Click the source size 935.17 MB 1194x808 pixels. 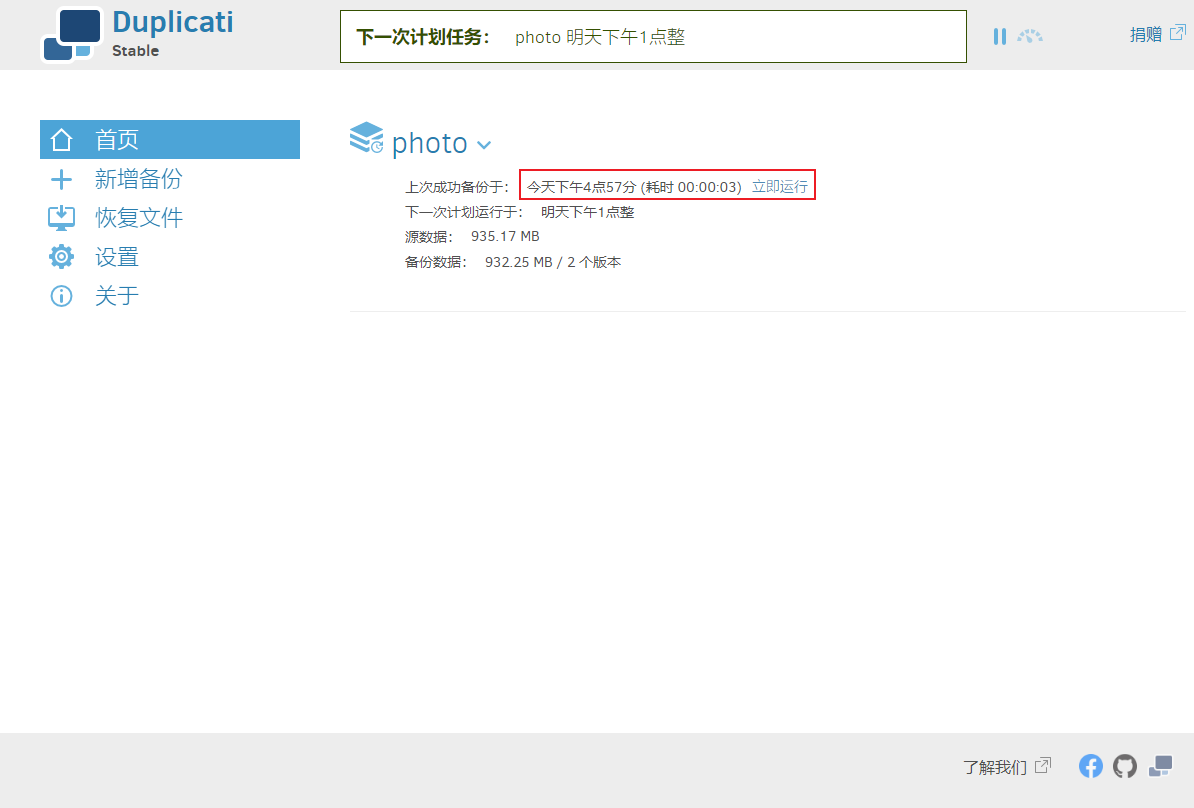point(505,237)
